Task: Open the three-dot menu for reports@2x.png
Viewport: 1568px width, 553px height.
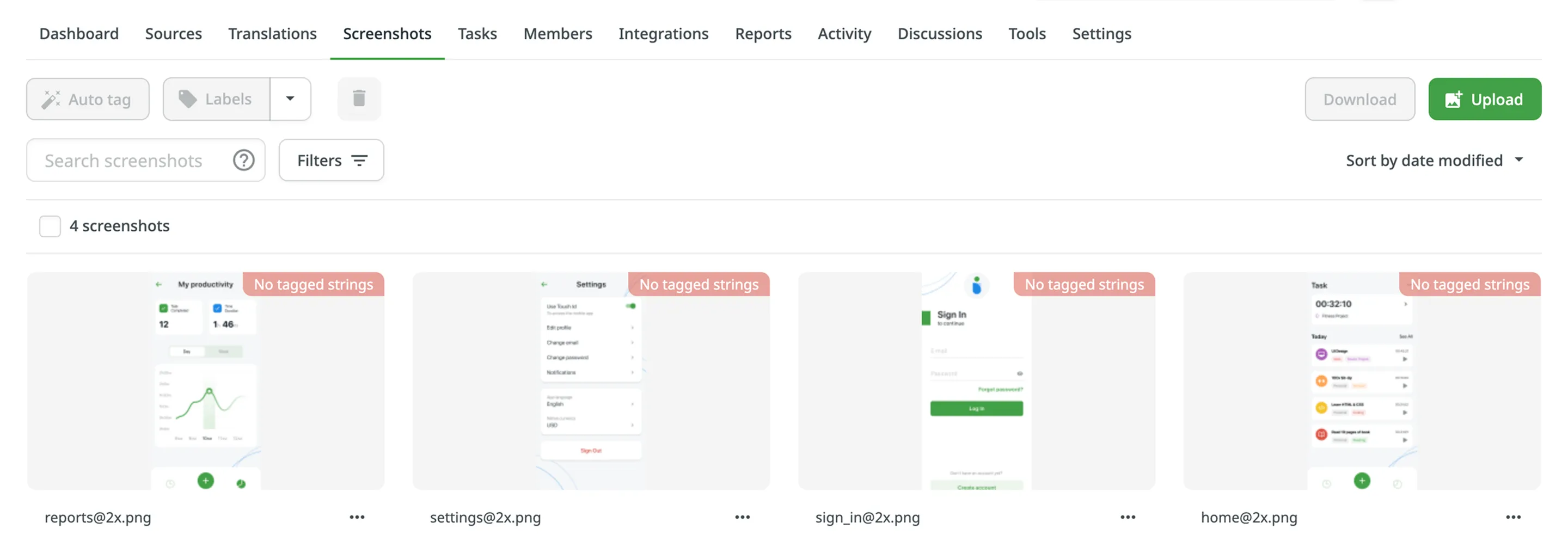Action: [x=357, y=517]
